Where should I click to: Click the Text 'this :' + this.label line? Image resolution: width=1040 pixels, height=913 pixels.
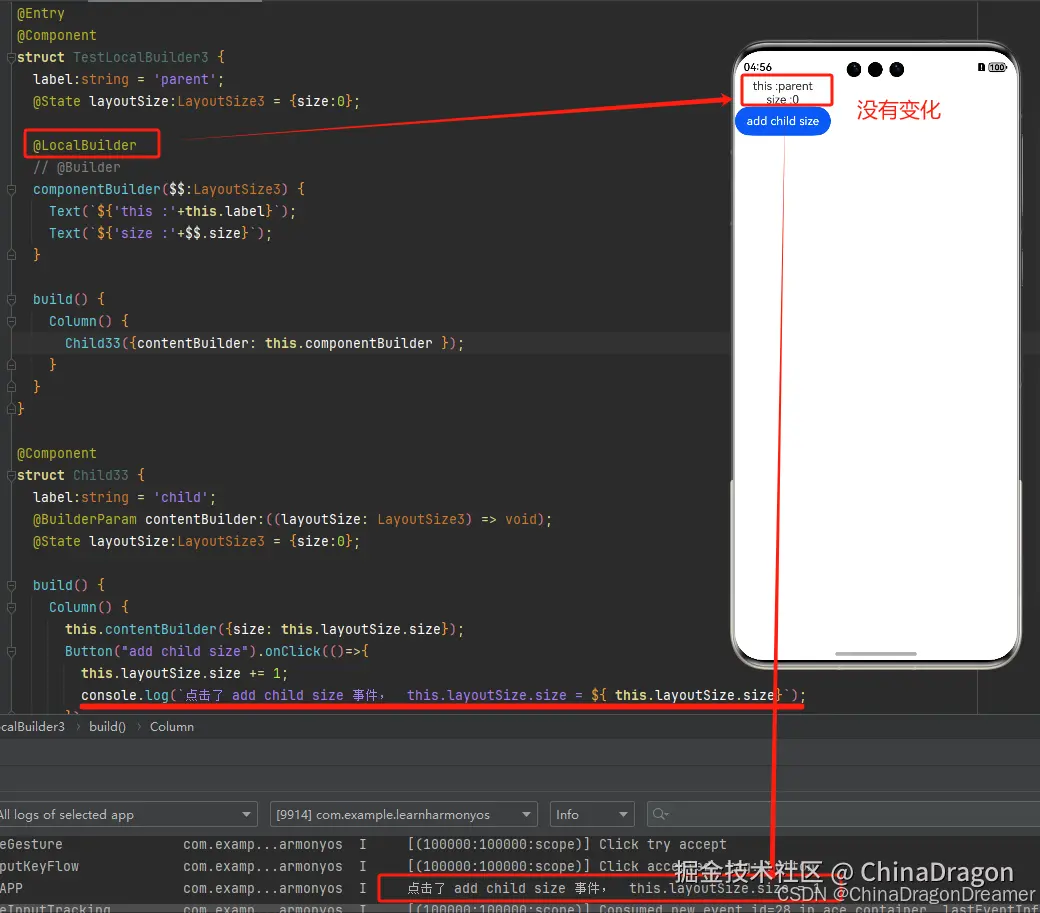(172, 212)
